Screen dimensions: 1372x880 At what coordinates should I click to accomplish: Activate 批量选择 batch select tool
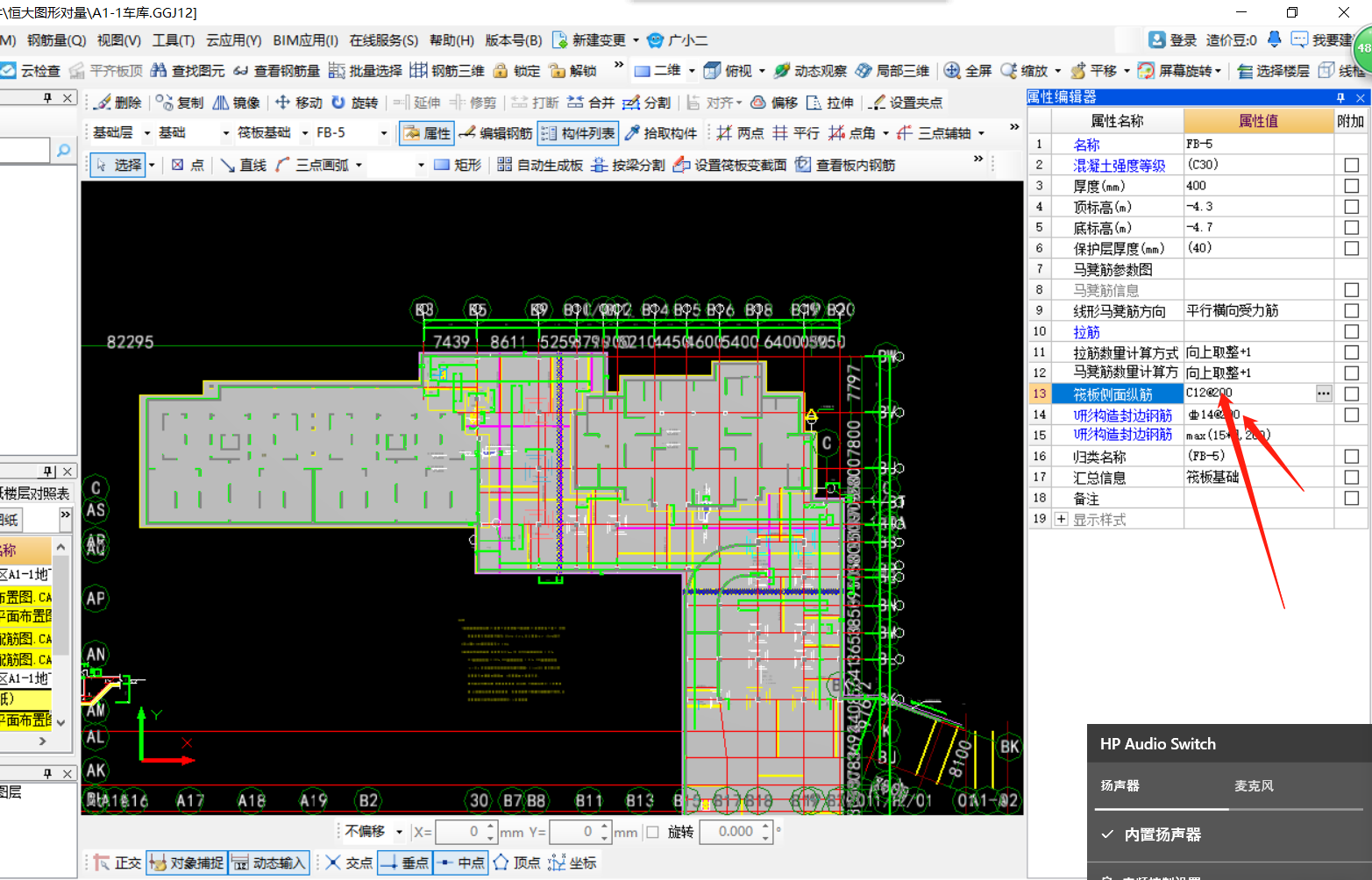pyautogui.click(x=366, y=71)
